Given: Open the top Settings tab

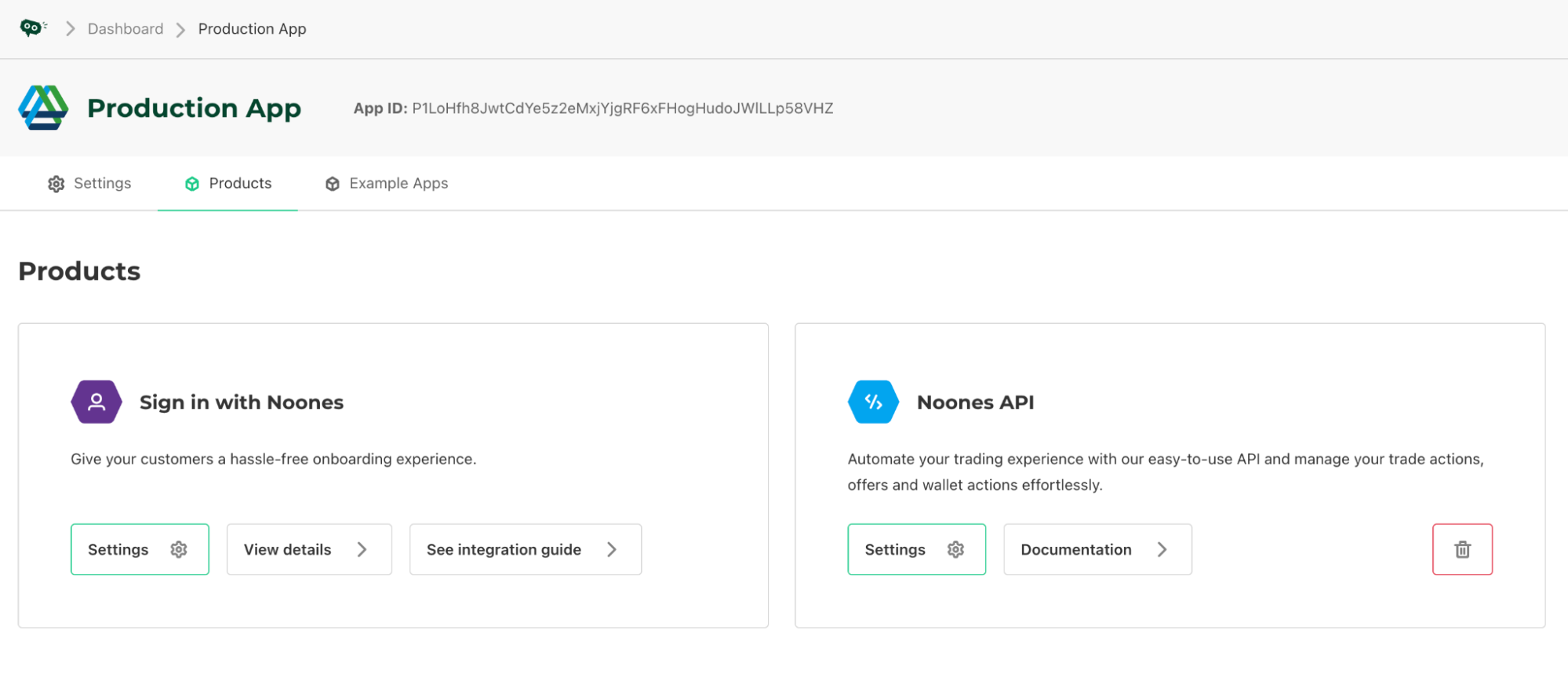Looking at the screenshot, I should tap(89, 184).
